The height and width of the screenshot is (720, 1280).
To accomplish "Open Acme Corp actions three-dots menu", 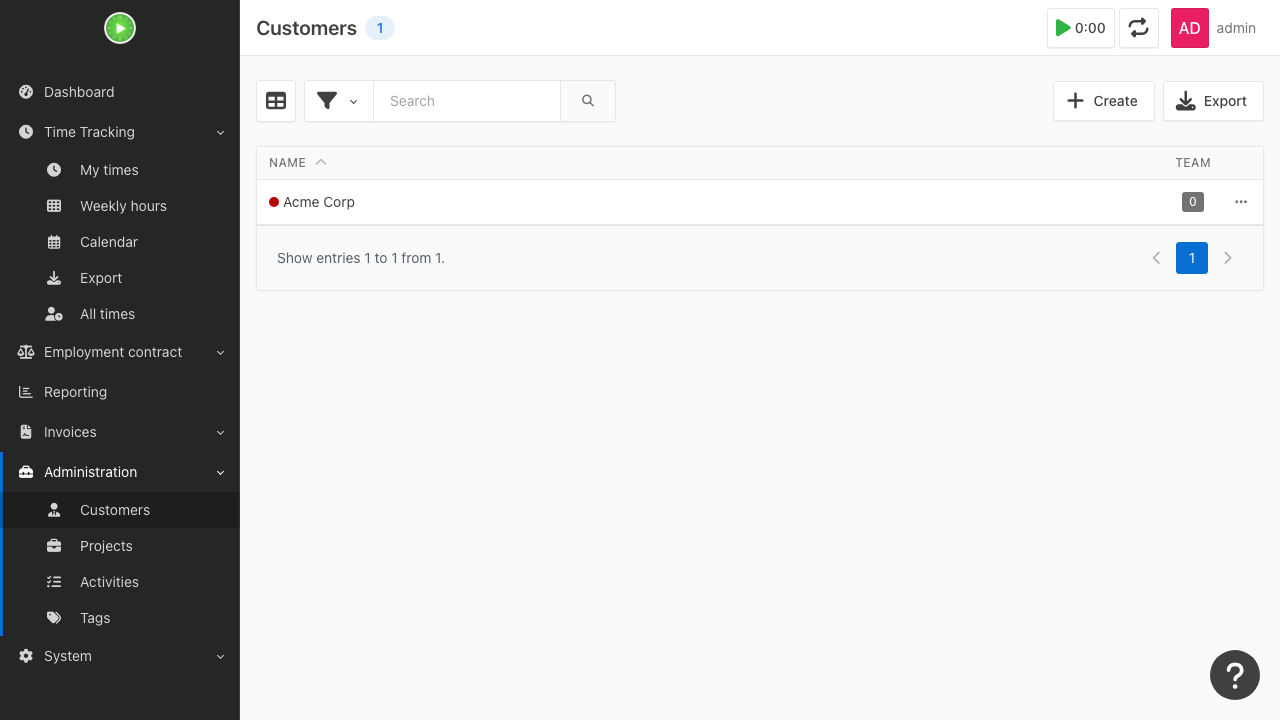I will [x=1241, y=202].
